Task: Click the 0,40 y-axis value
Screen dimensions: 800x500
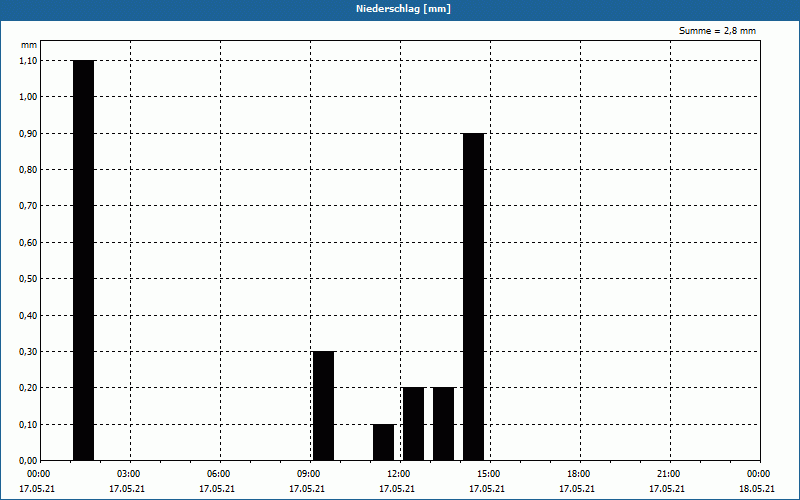Action: [29, 315]
